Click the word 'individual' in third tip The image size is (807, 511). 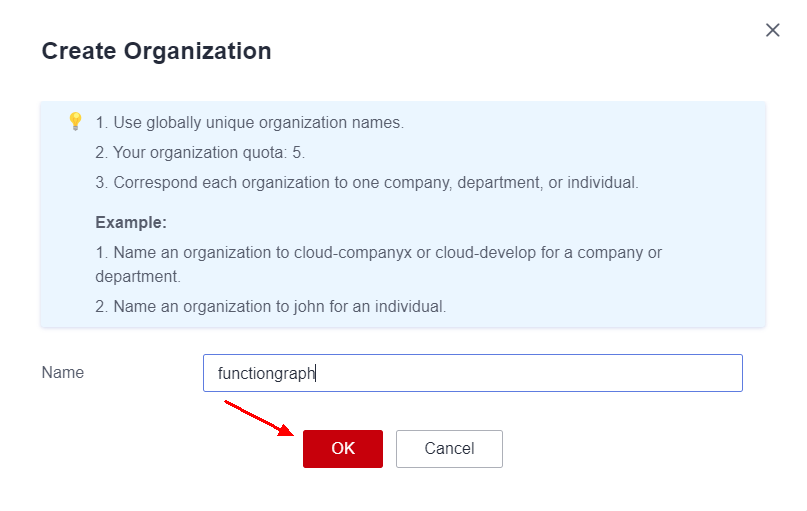[x=601, y=183]
